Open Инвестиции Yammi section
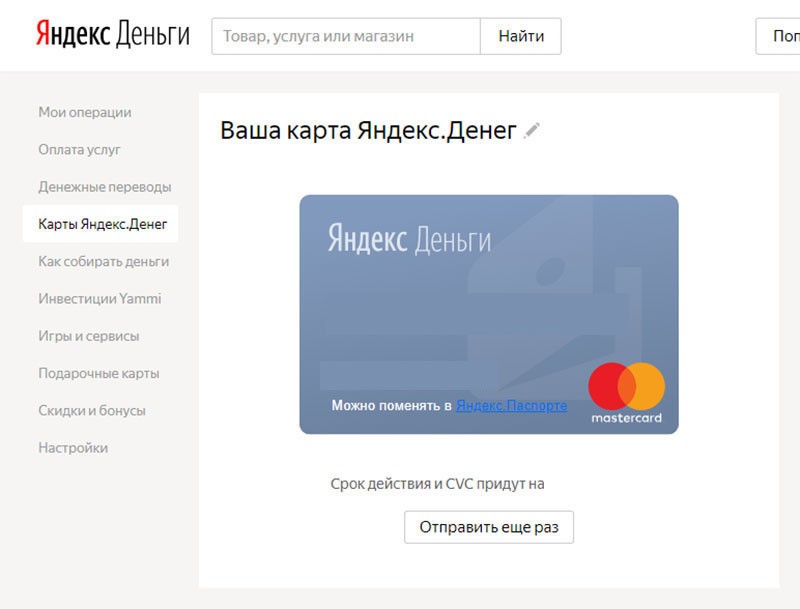This screenshot has height=609, width=800. pos(99,298)
